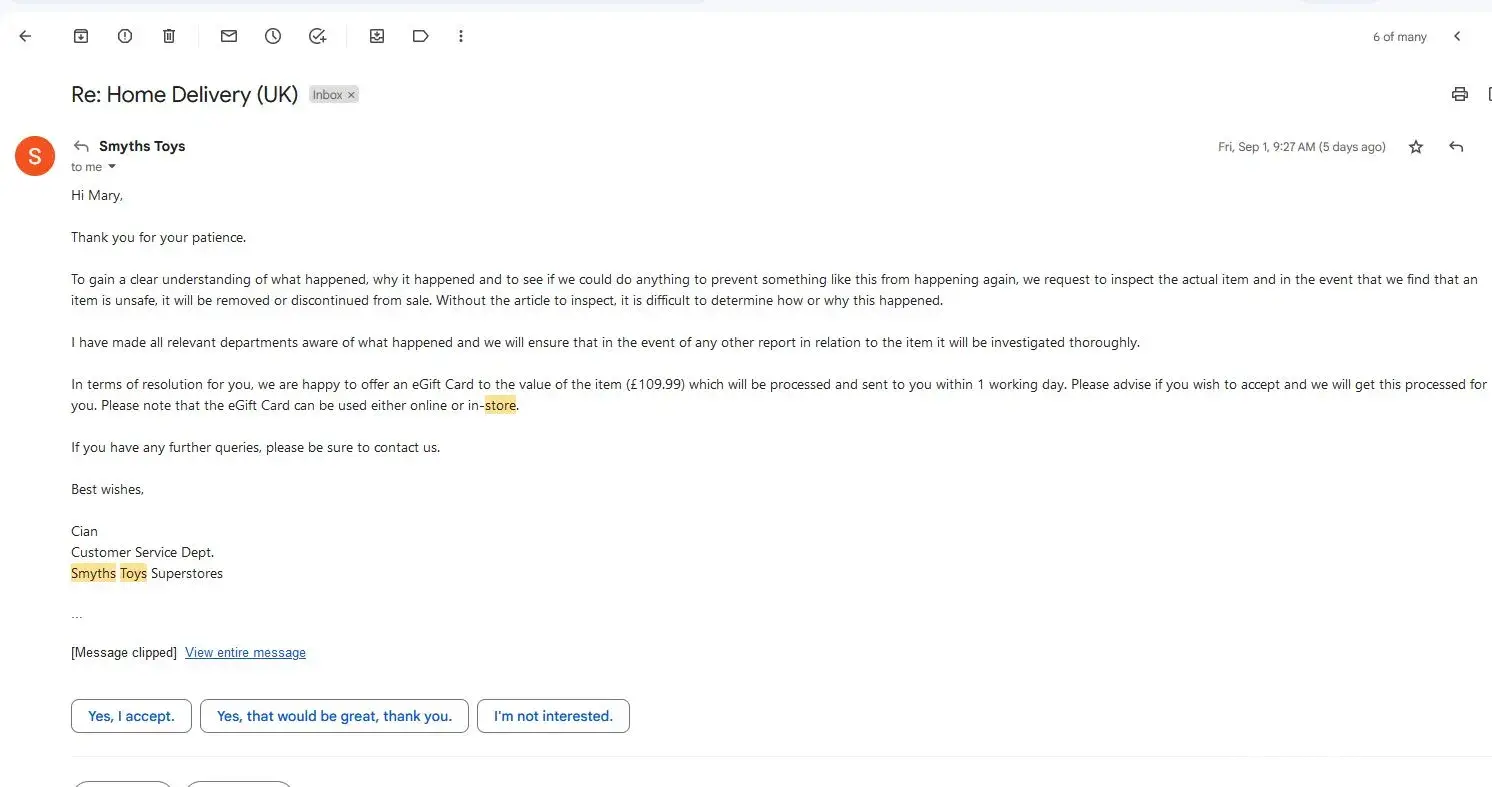1492x787 pixels.
Task: Open the 'View entire message' link
Action: (x=245, y=653)
